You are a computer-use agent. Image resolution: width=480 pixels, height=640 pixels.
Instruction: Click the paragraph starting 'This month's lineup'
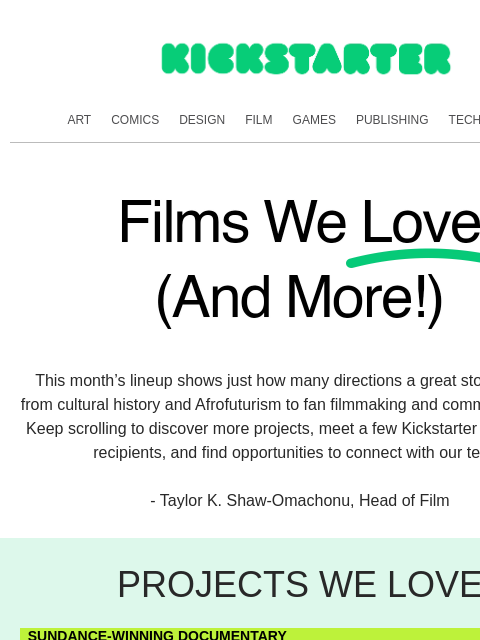(x=250, y=416)
